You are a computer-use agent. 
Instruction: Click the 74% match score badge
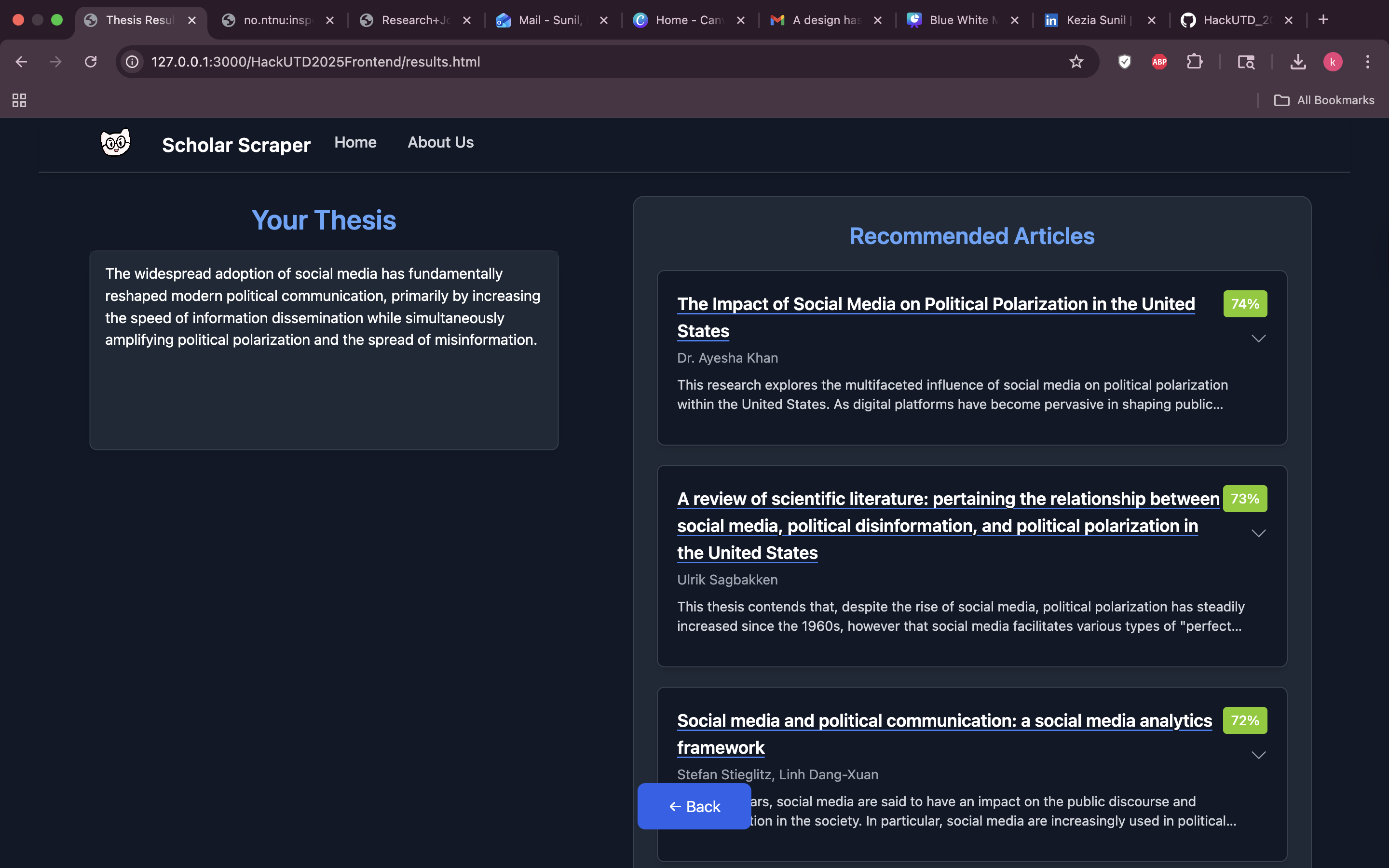pyautogui.click(x=1244, y=304)
